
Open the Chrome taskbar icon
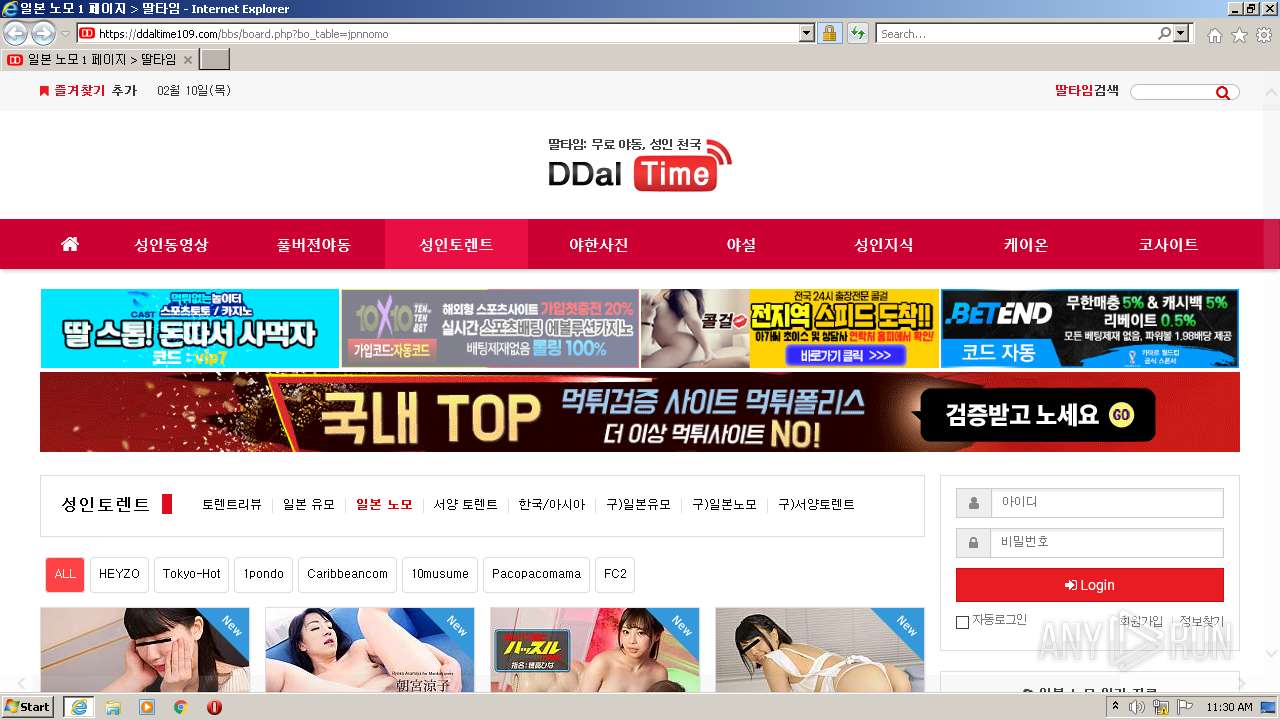pyautogui.click(x=181, y=707)
